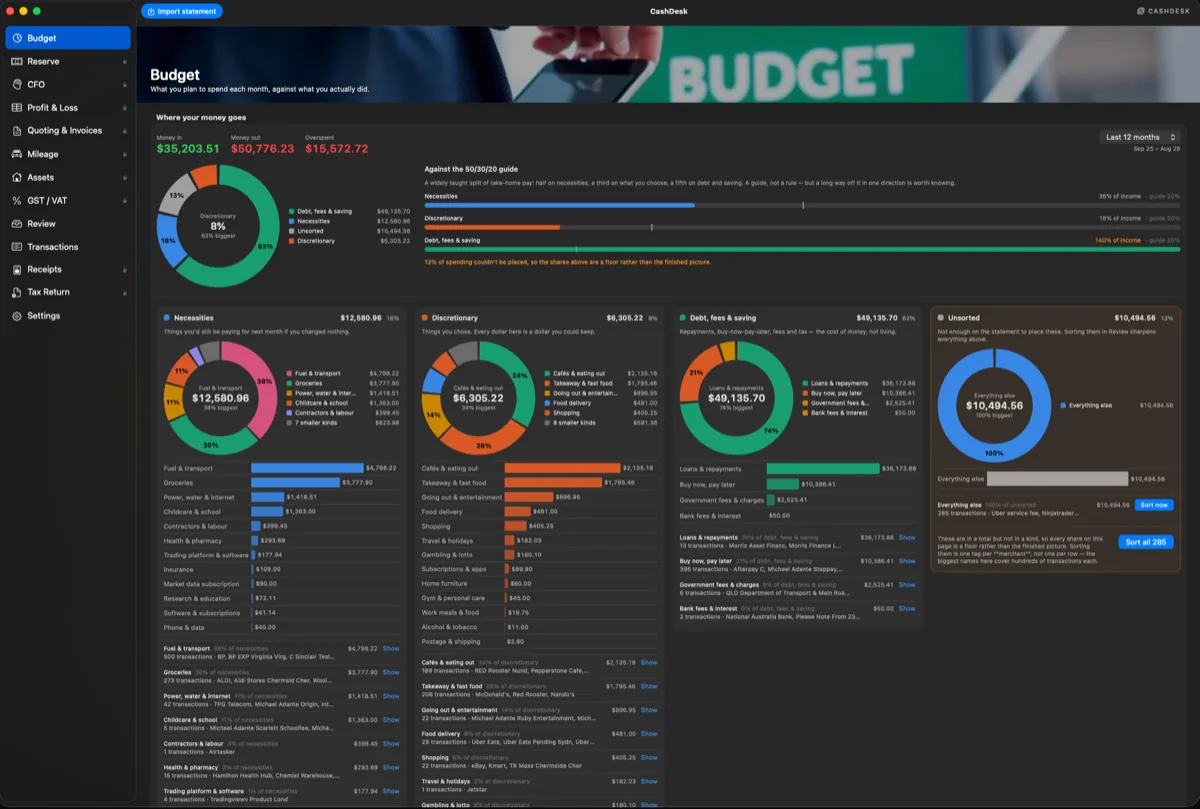
Task: Open Profit & Loss via its table icon
Action: [17, 107]
